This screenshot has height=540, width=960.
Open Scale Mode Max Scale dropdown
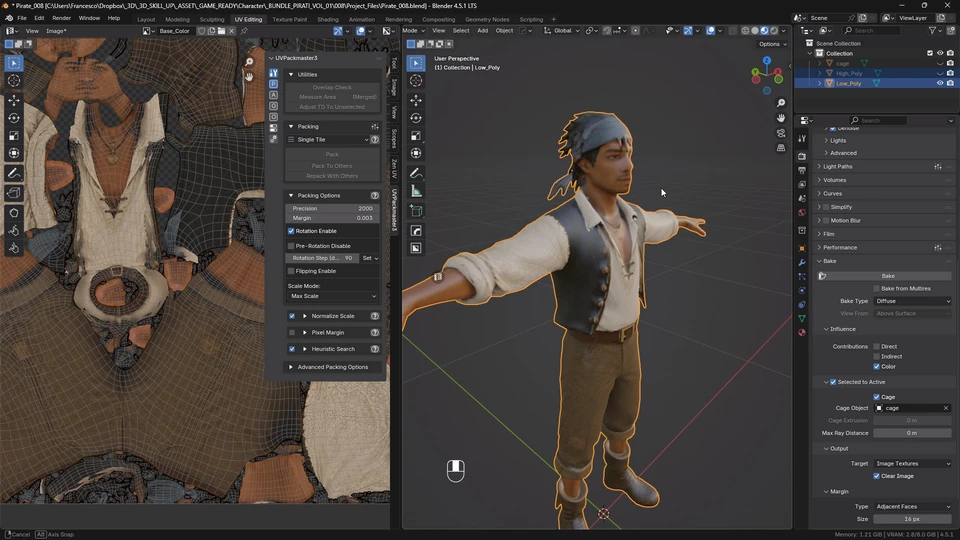[332, 296]
